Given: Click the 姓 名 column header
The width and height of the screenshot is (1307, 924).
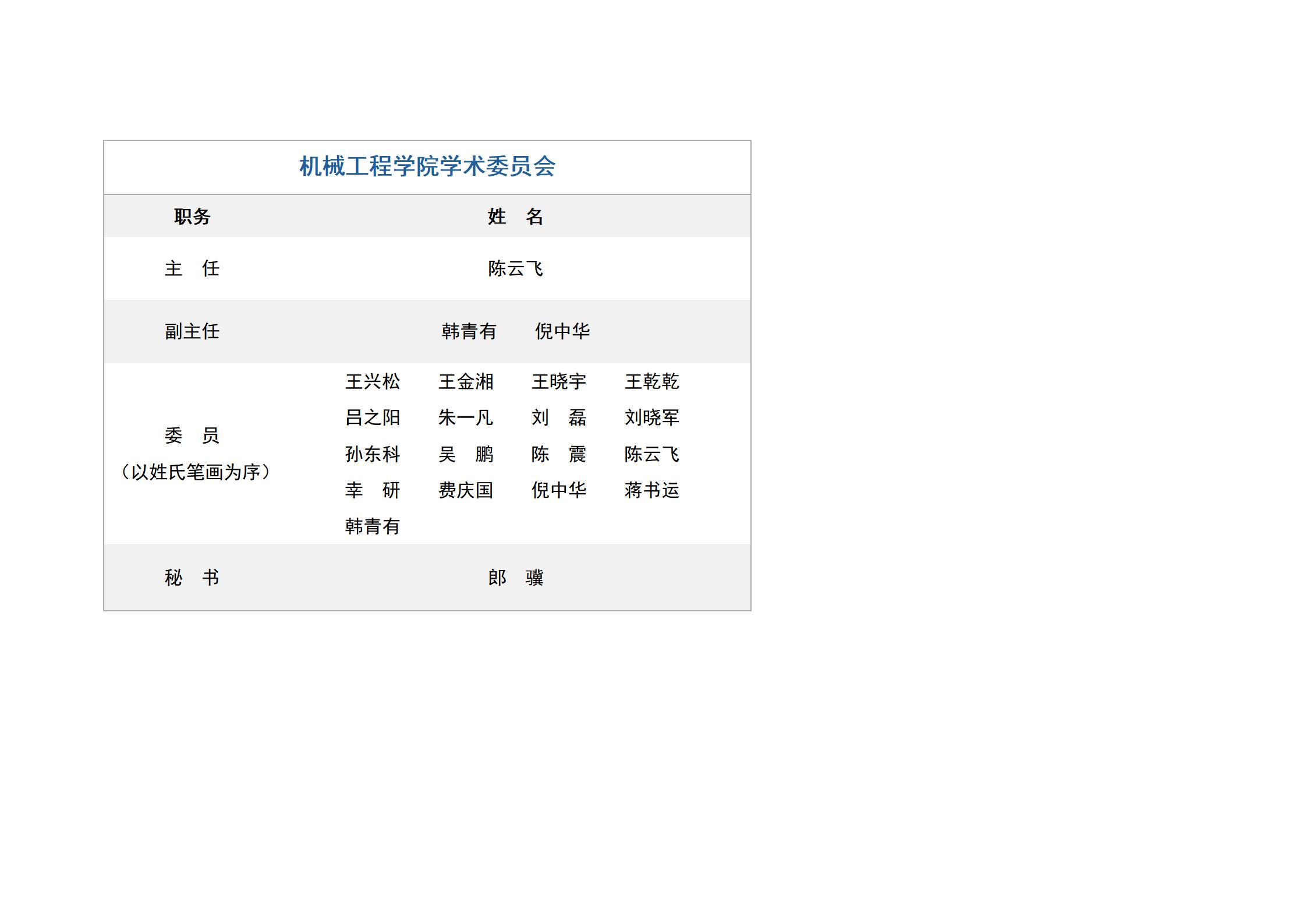Looking at the screenshot, I should 515,217.
